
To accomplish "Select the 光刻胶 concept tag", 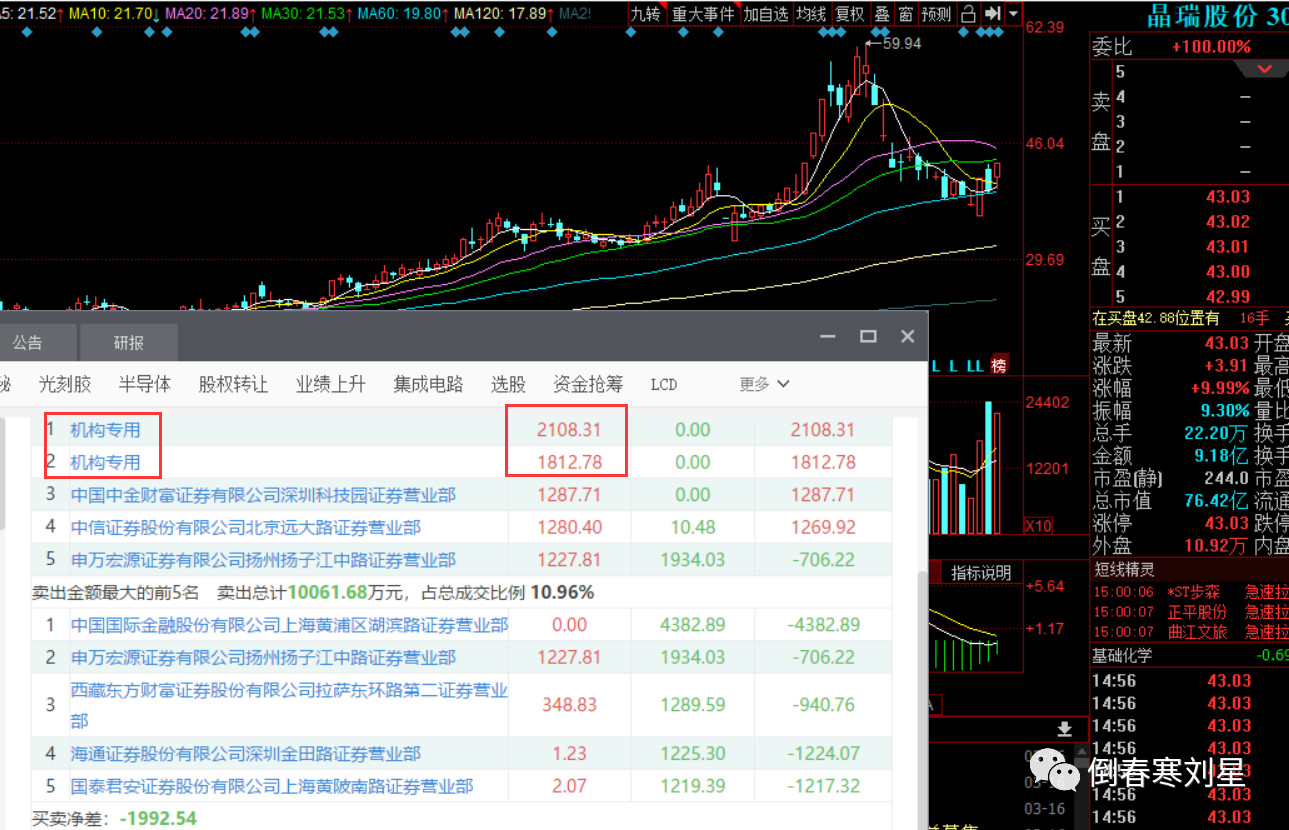I will [x=65, y=384].
